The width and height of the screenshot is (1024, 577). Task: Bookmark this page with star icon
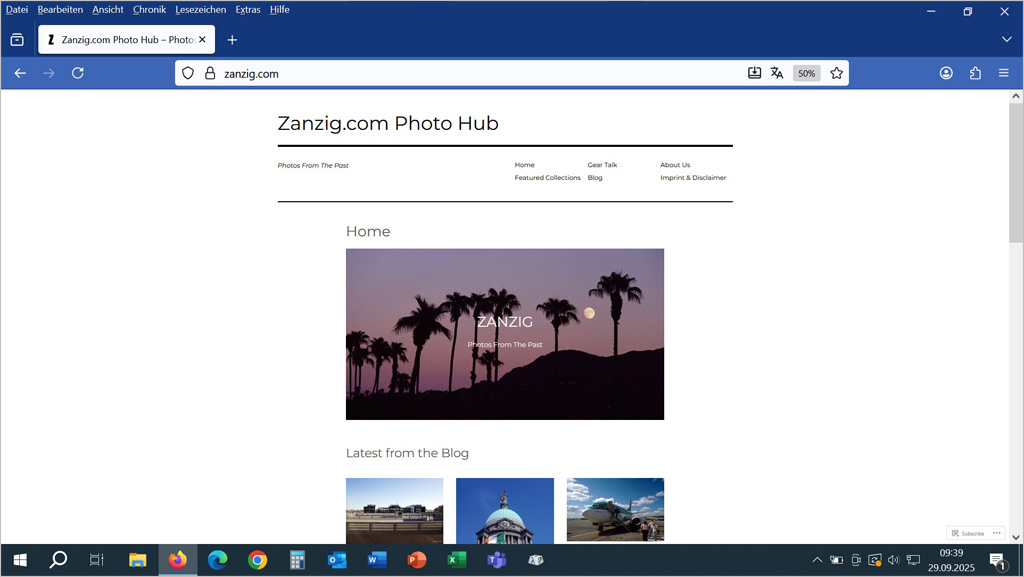(837, 73)
